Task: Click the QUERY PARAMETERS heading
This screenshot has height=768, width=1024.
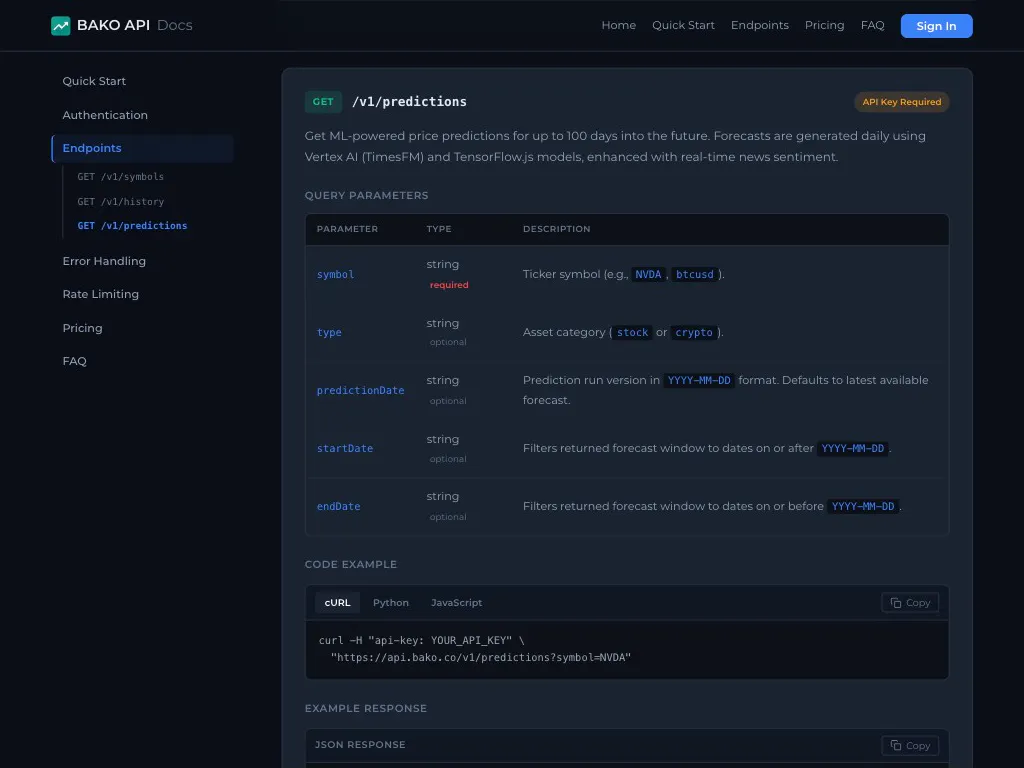Action: 366,195
